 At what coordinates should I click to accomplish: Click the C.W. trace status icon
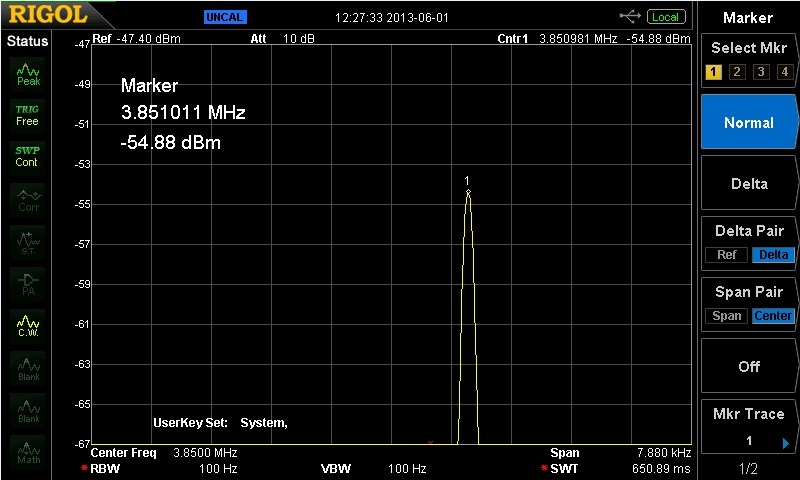[x=28, y=326]
